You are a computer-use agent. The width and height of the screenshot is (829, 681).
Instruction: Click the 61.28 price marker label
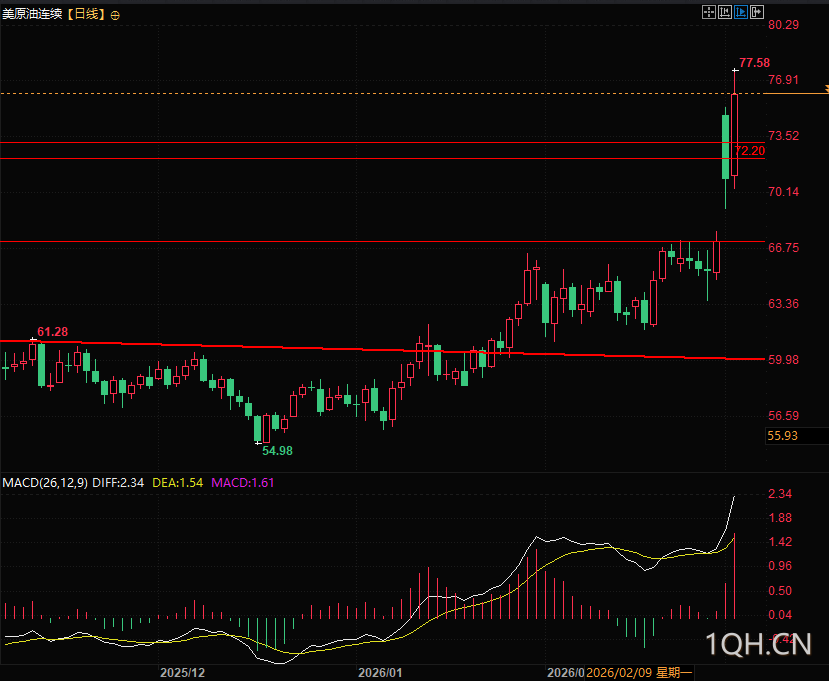click(52, 332)
